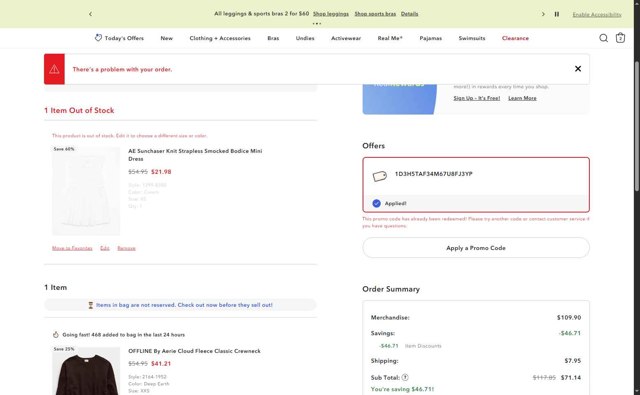Click the $71.14 sub total amount
This screenshot has width=640, height=395.
coord(571,377)
